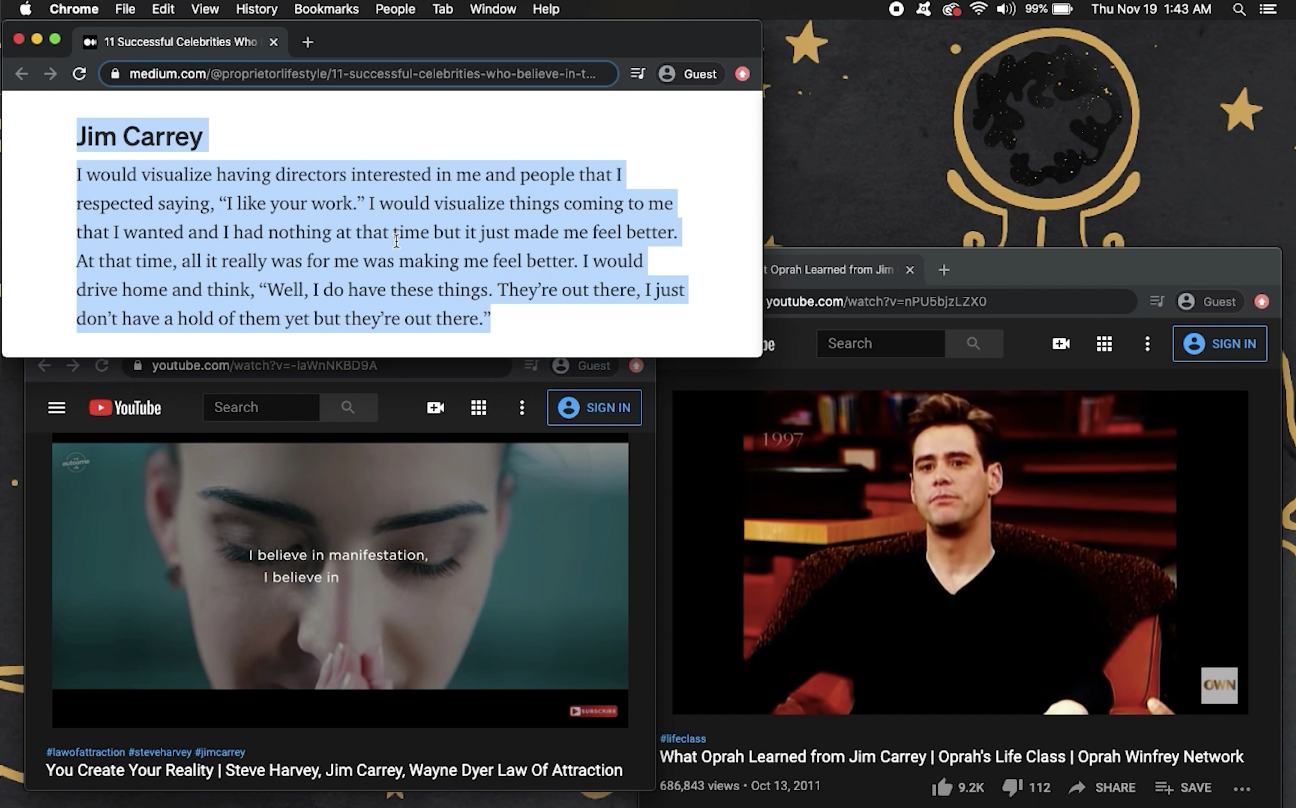
Task: Click the red update icon in Medium window
Action: click(x=742, y=74)
